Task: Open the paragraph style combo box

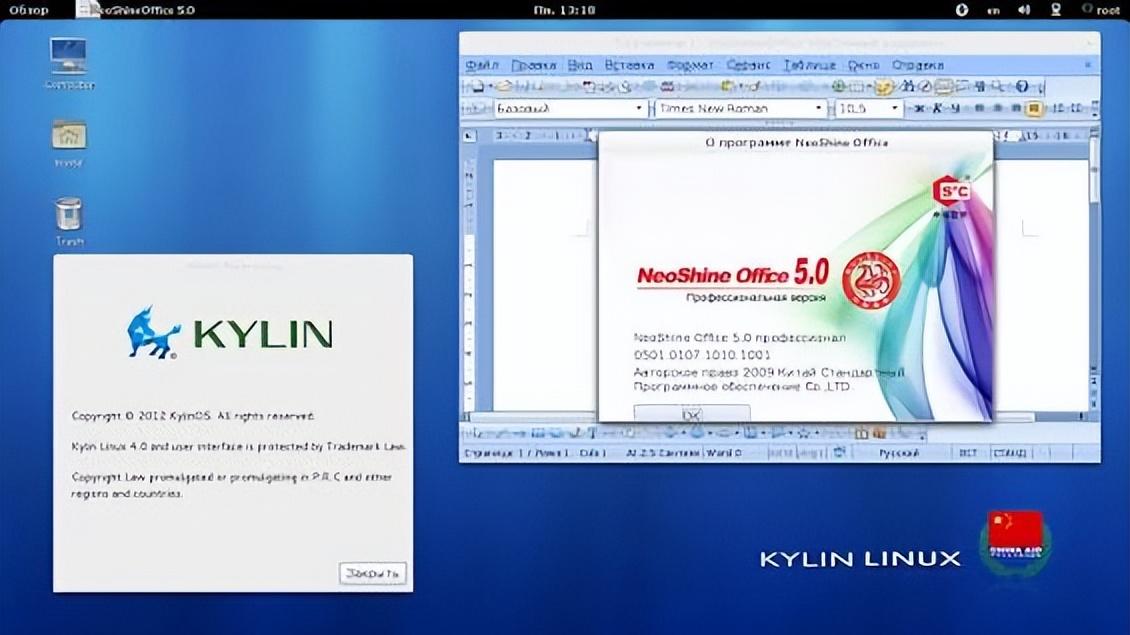Action: point(569,108)
